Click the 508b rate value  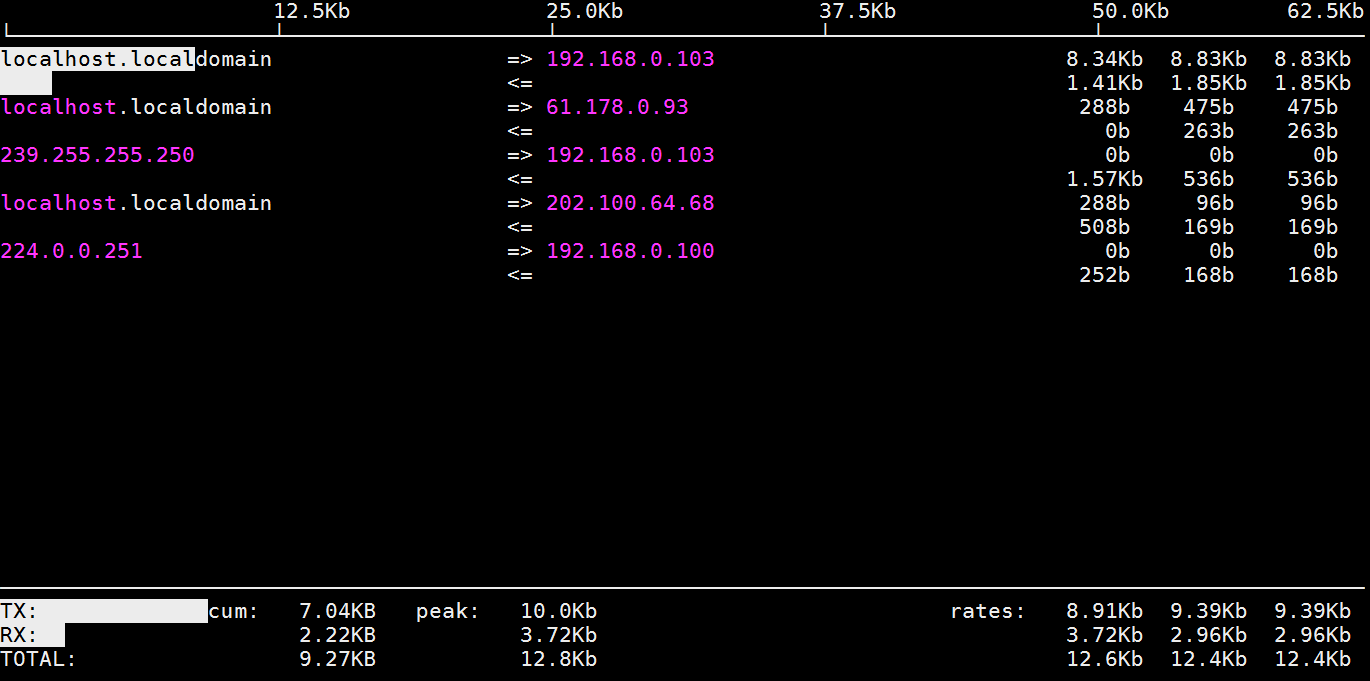(1105, 227)
